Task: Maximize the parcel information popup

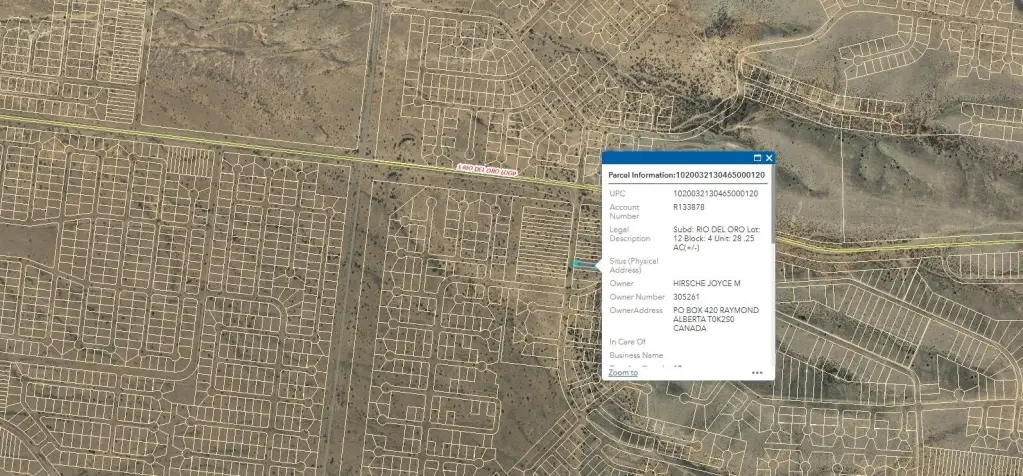Action: [x=757, y=158]
